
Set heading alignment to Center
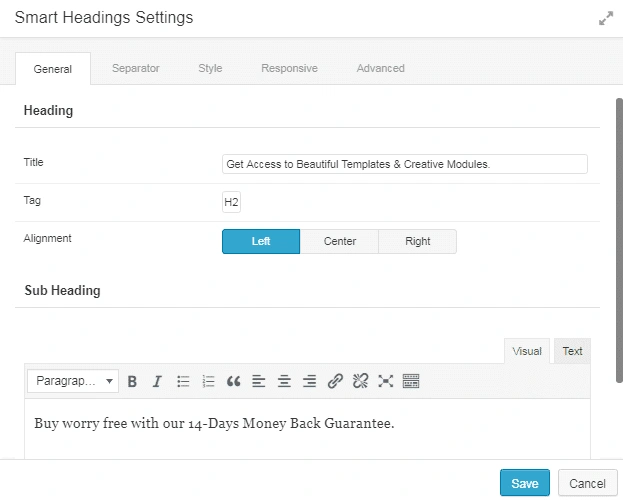339,241
